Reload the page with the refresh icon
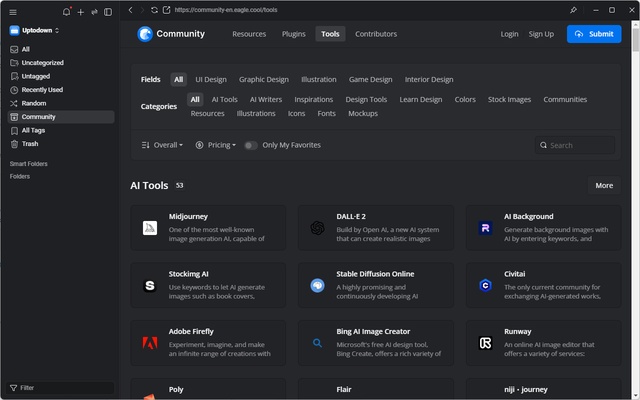The image size is (640, 400). 154,10
